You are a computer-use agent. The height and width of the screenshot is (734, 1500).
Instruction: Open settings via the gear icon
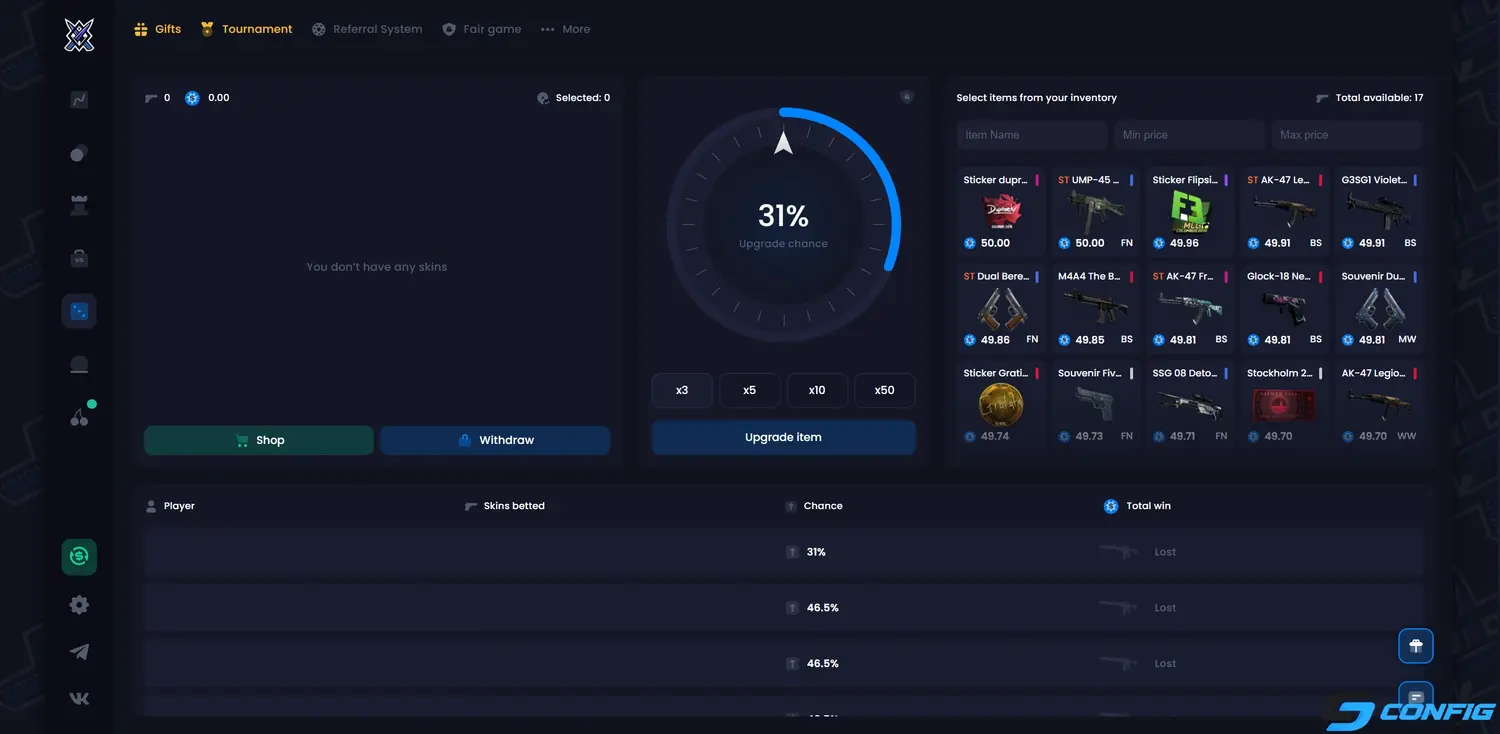[x=79, y=604]
